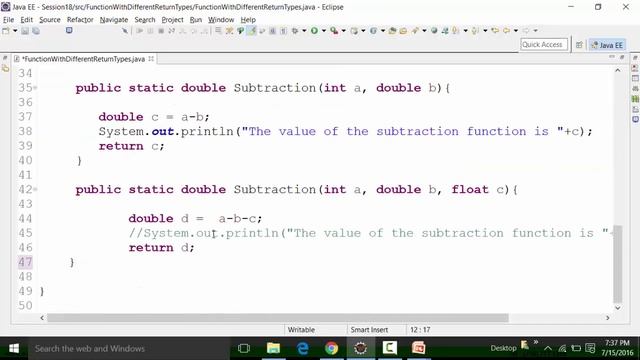Click the Search the web and Windows box

129,349
